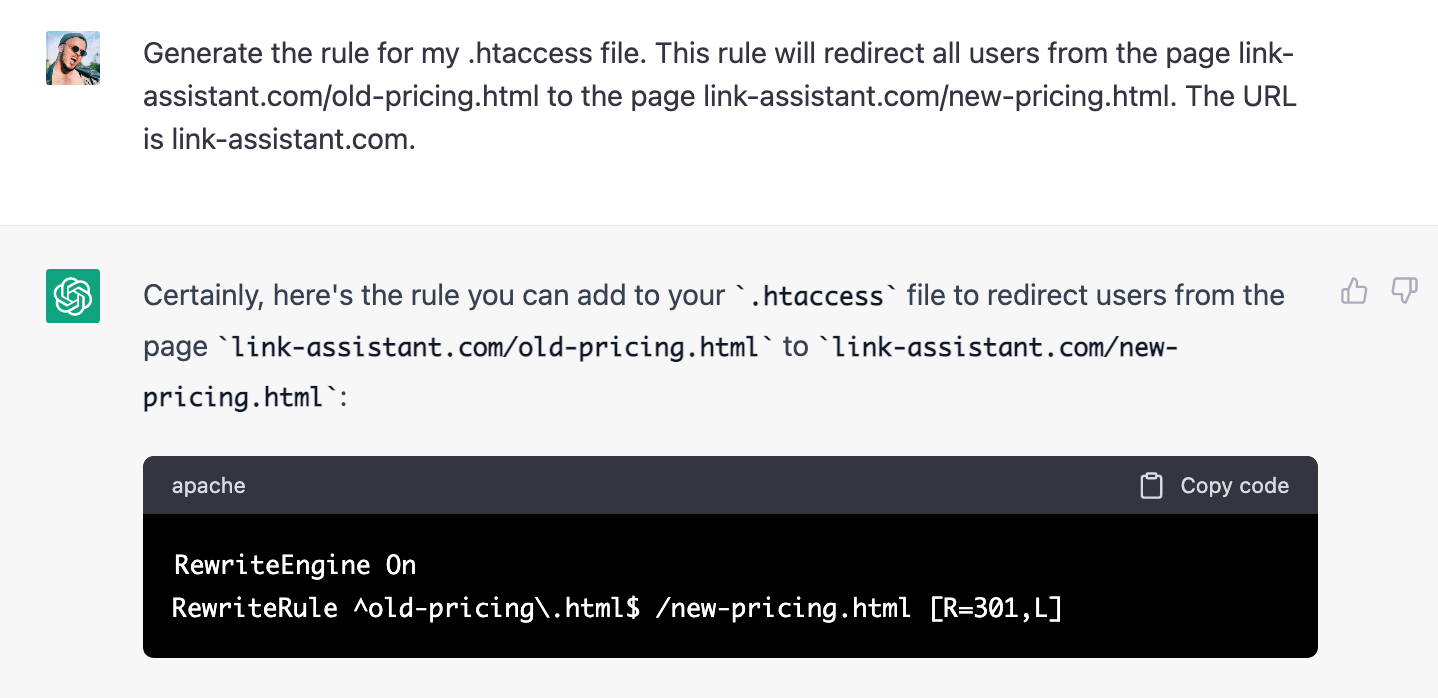
Task: Click the "[R=301,L]" flags in the code
Action: [995, 608]
